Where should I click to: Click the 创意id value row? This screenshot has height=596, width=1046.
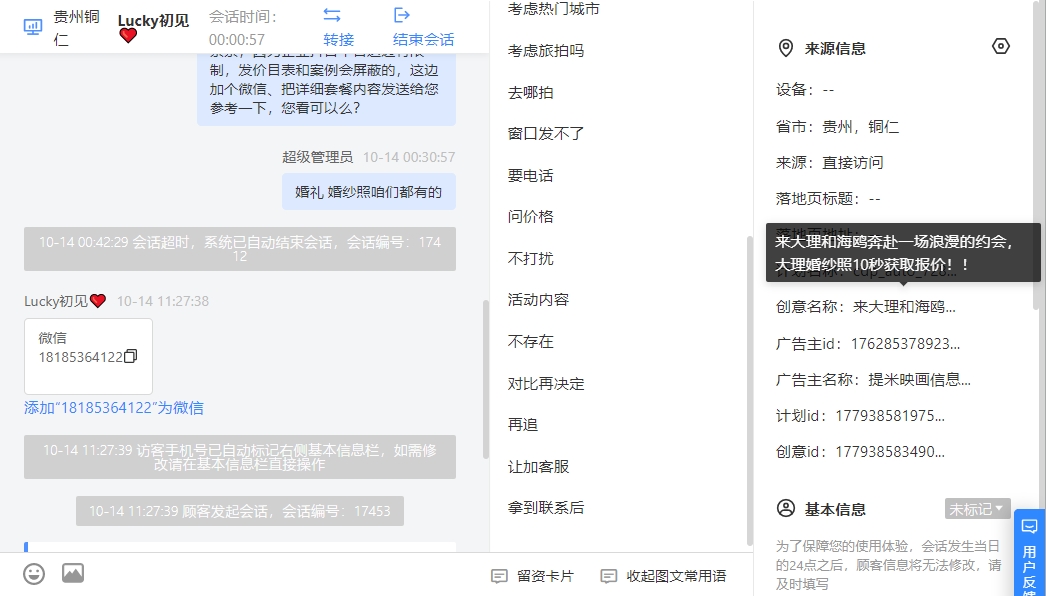[x=860, y=452]
